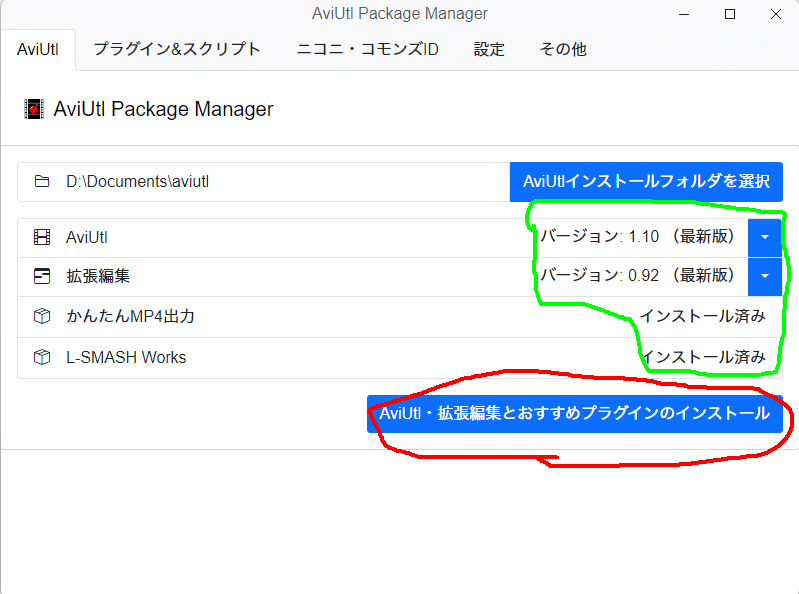Click the AviUtl Package Manager page heading
Image resolution: width=799 pixels, height=594 pixels.
pyautogui.click(x=164, y=109)
